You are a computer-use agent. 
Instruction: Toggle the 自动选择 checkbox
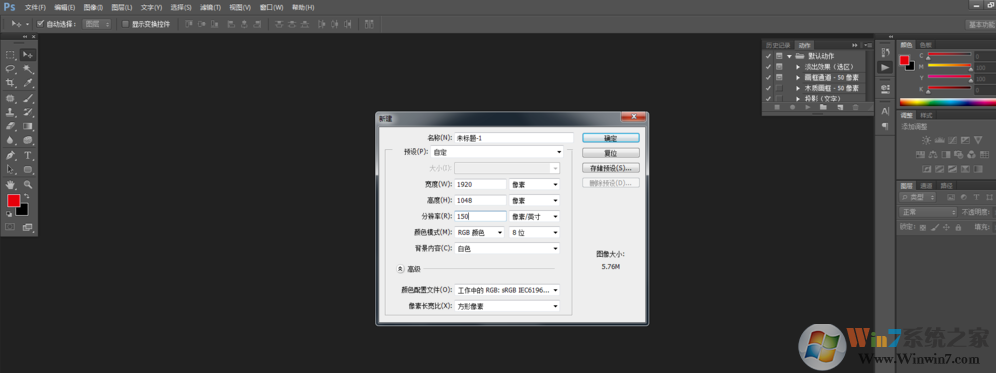41,24
